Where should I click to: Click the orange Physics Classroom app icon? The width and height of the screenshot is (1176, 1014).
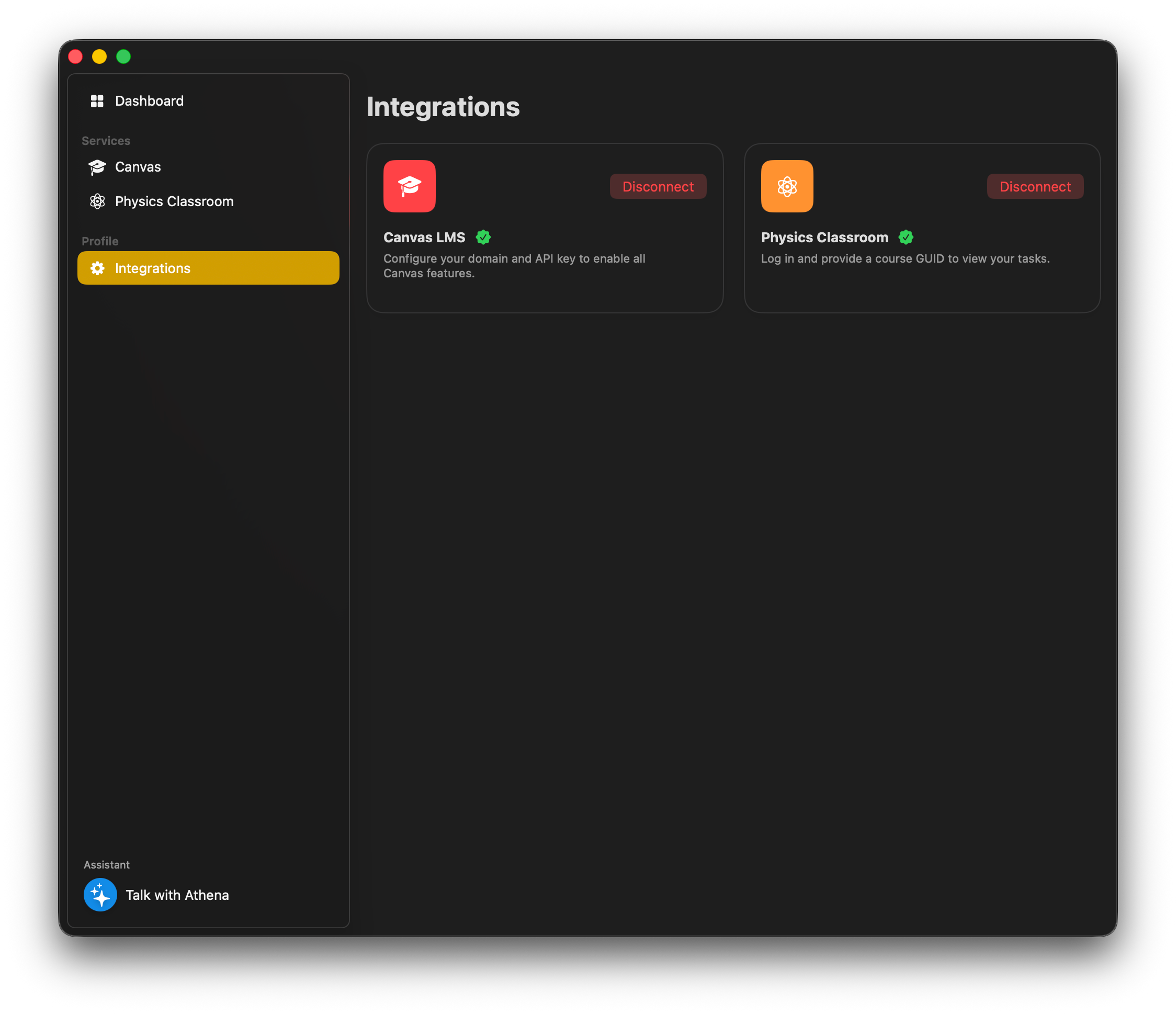pyautogui.click(x=787, y=186)
